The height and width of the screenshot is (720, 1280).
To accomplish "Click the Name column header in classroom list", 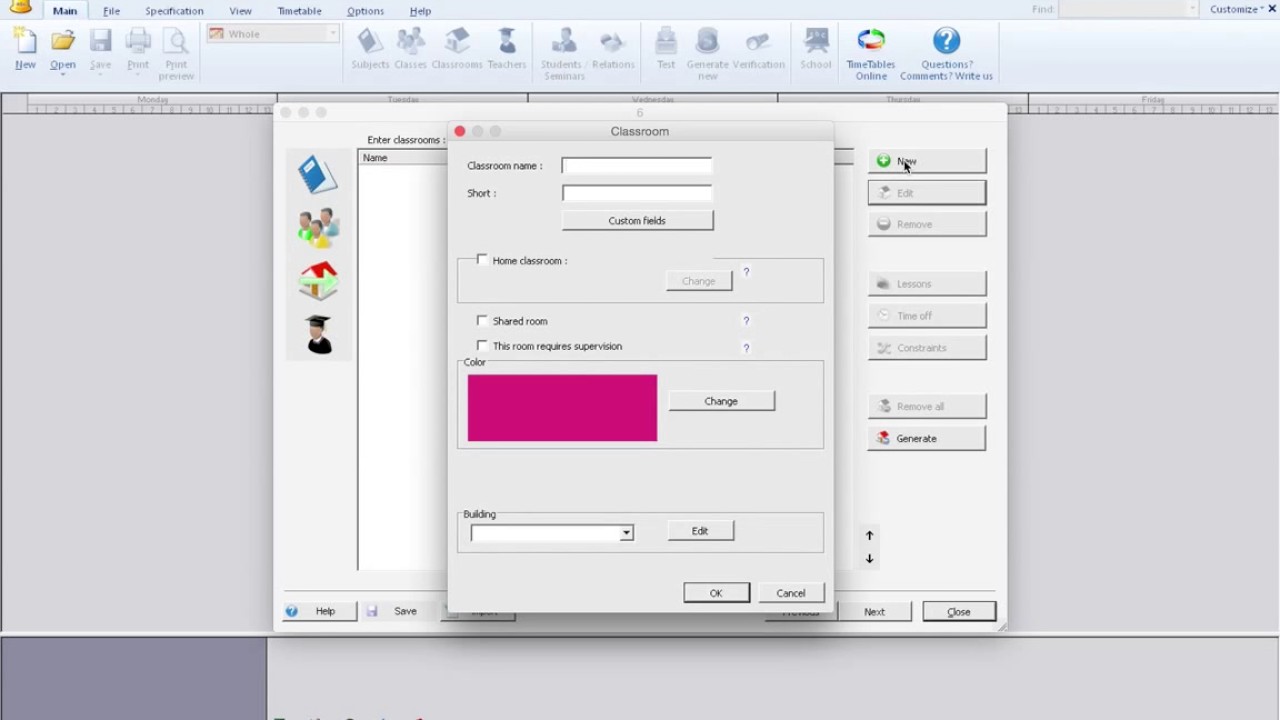I will [x=403, y=158].
